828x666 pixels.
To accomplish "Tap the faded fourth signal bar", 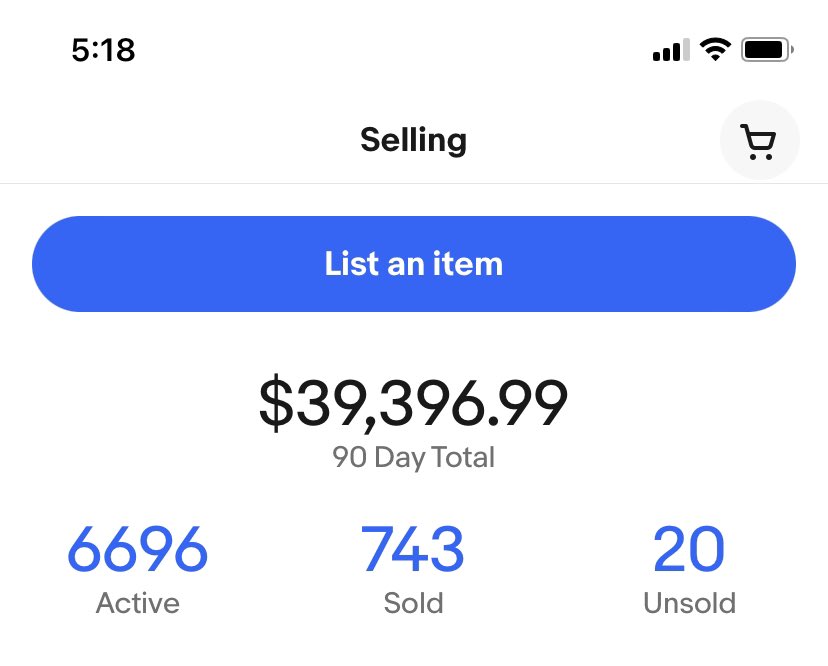I will [x=686, y=50].
